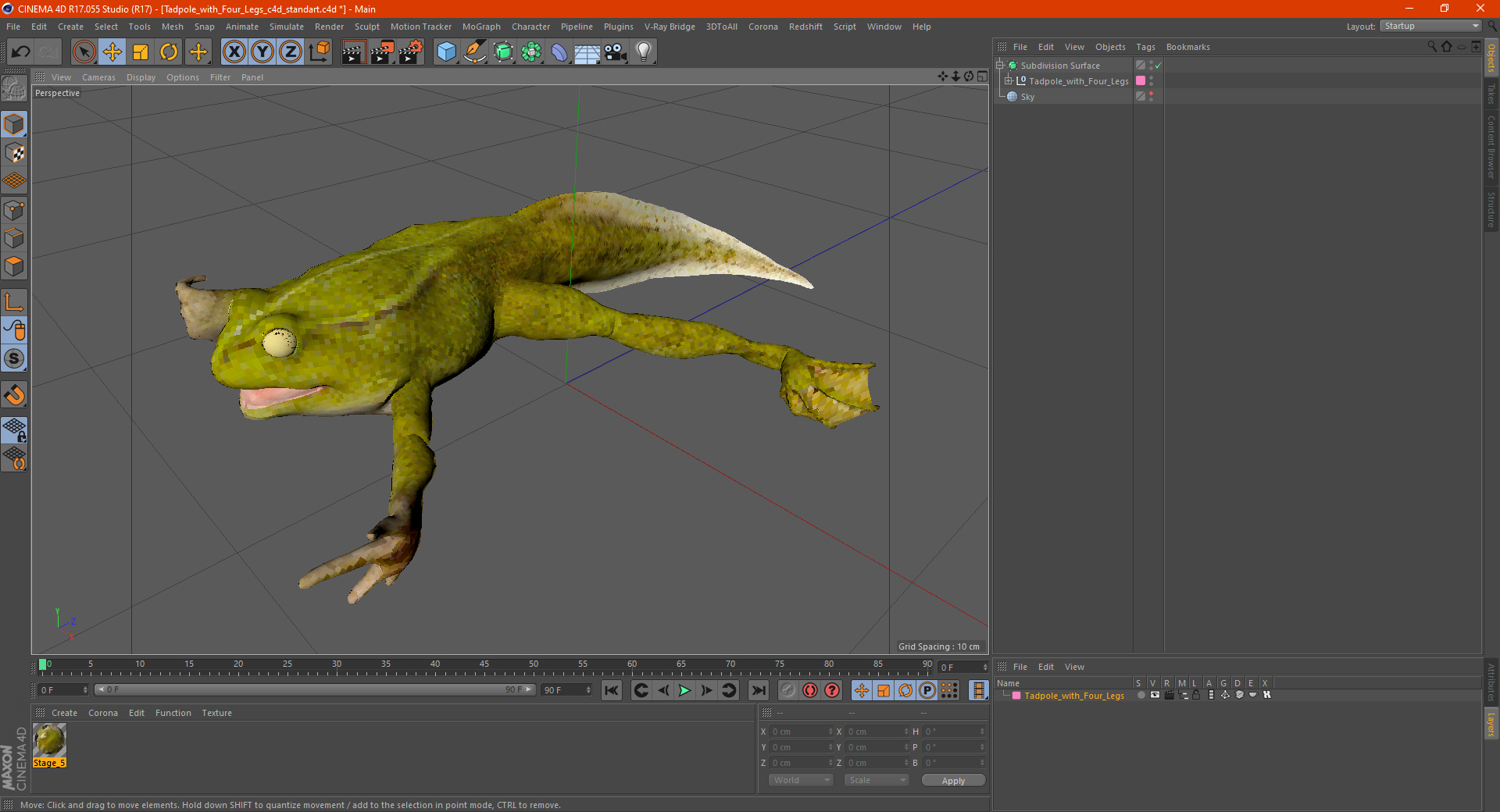Add a camera object
Screen dimensions: 1500x812
click(x=616, y=52)
